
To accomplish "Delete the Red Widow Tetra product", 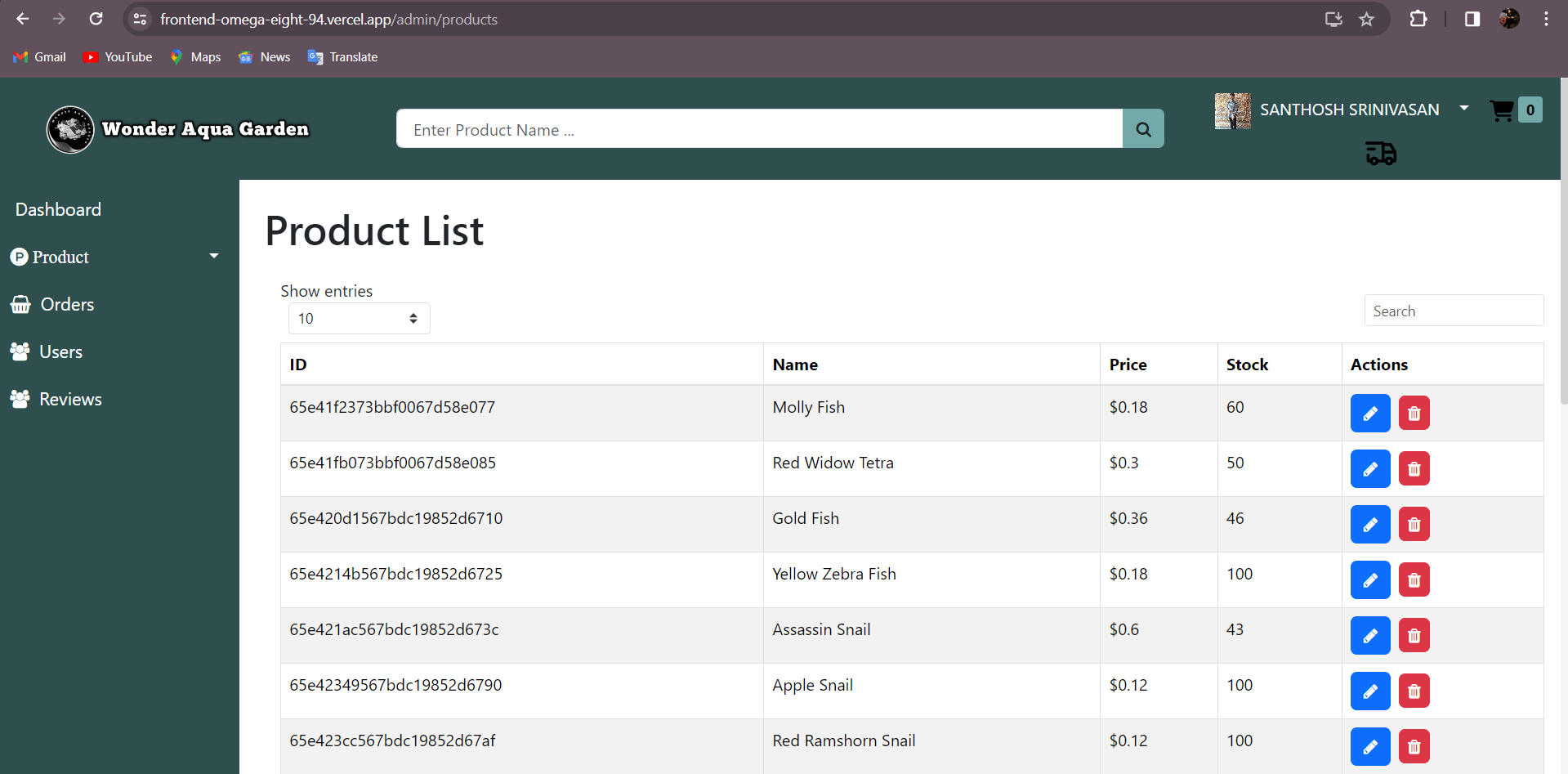I will (x=1414, y=468).
